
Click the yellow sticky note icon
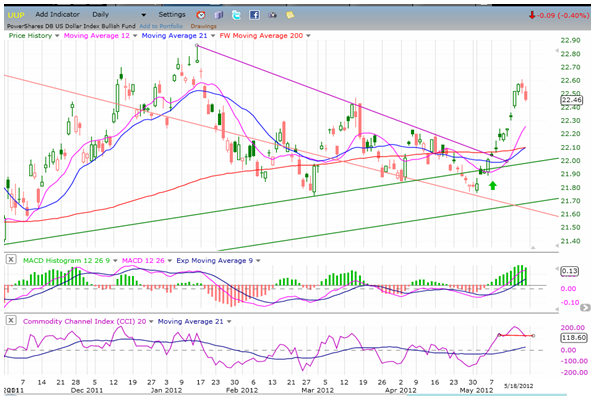290,15
